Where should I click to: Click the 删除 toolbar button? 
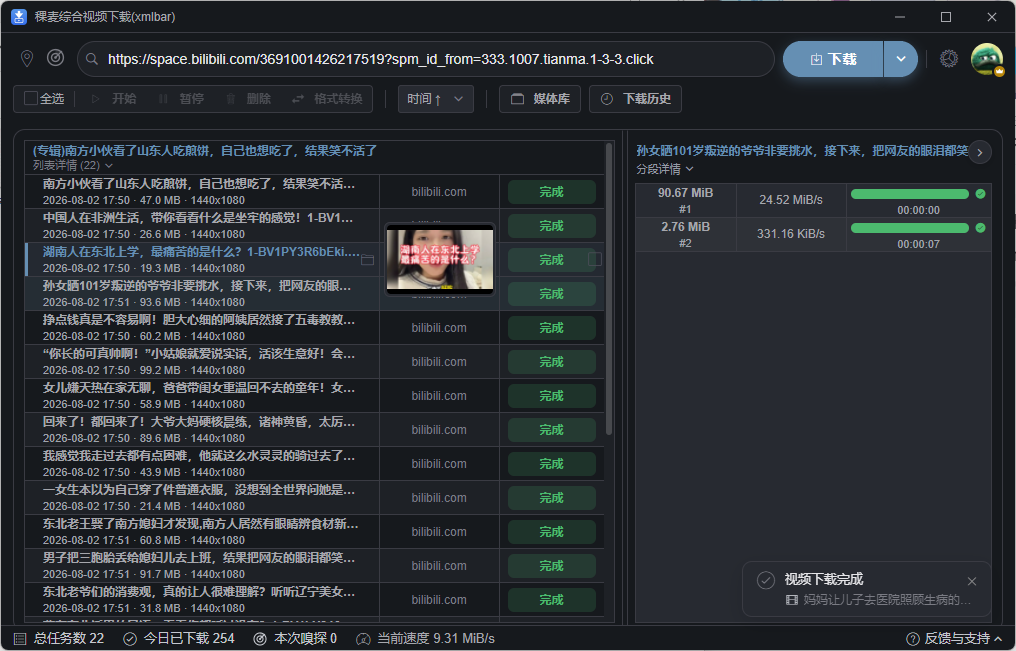pyautogui.click(x=248, y=98)
